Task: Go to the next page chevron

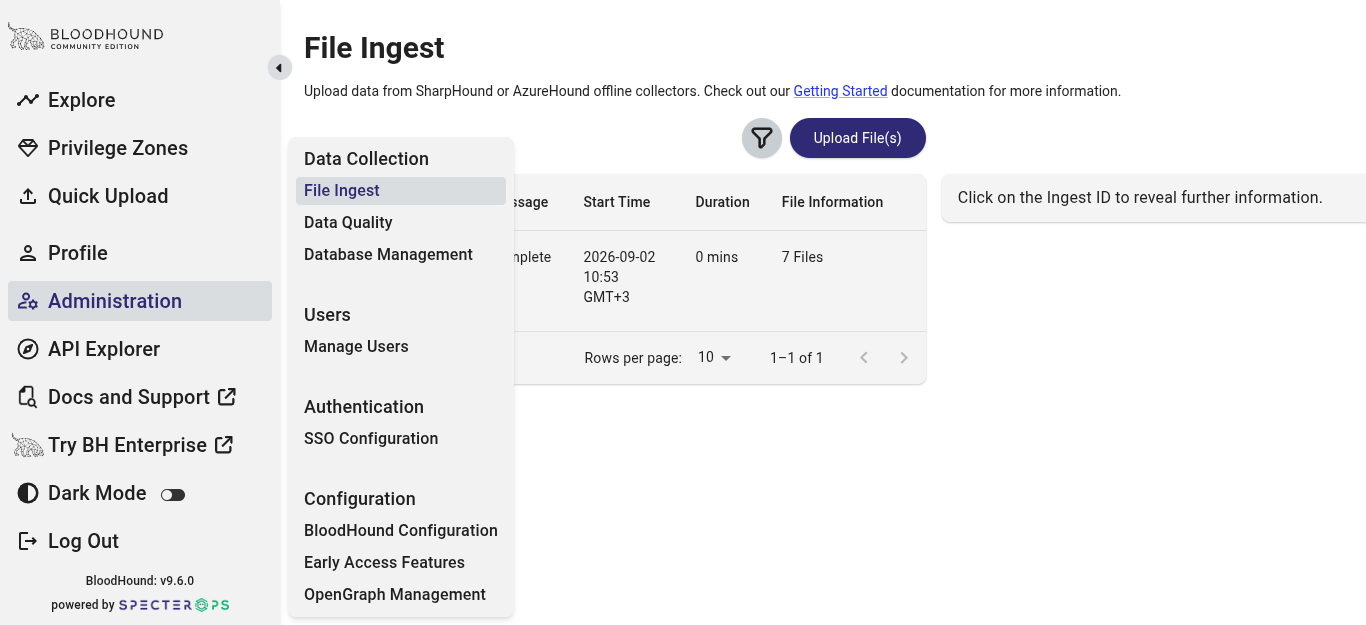Action: coord(904,358)
